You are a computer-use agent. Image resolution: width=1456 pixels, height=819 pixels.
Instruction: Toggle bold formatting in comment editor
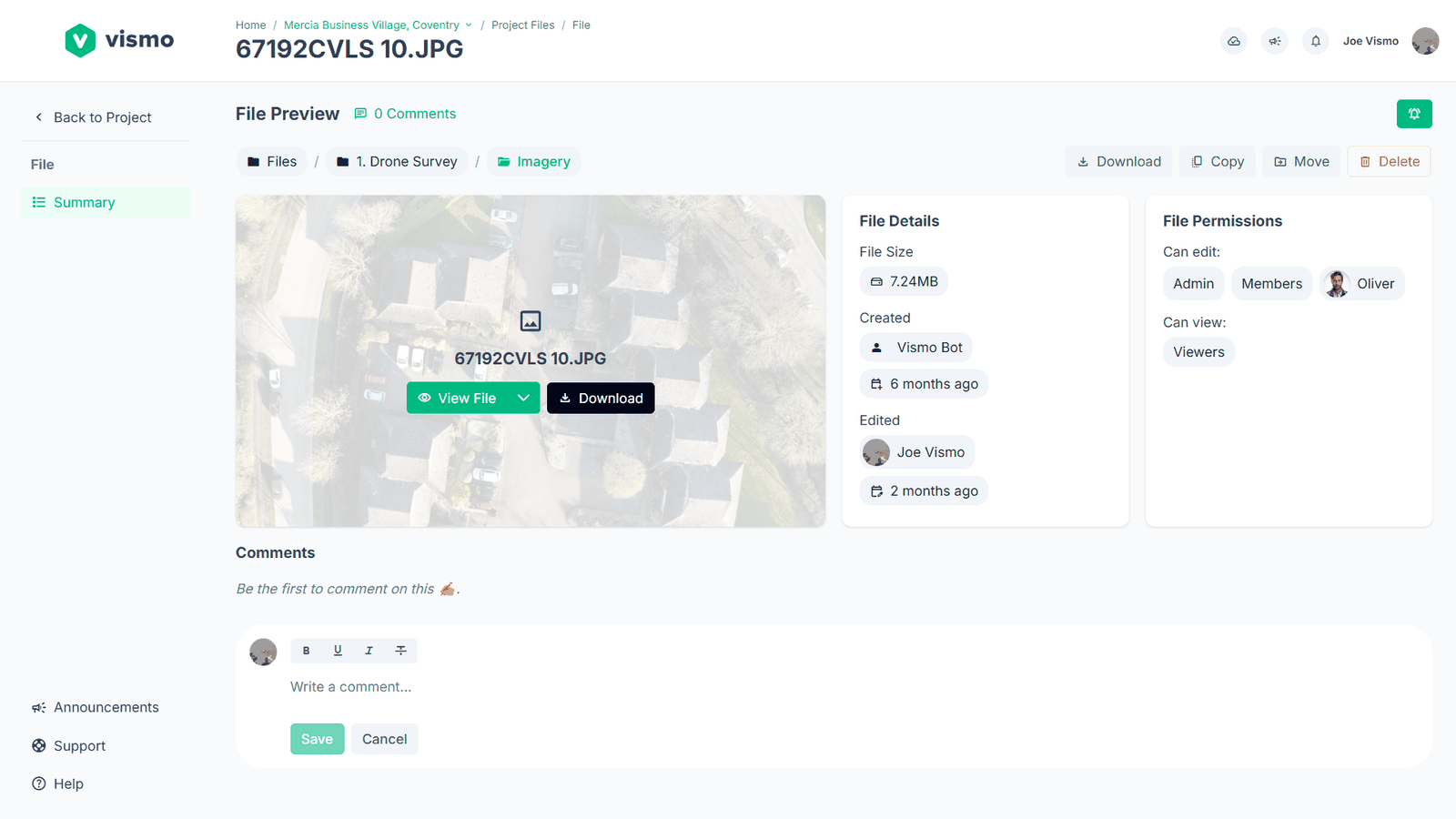307,651
